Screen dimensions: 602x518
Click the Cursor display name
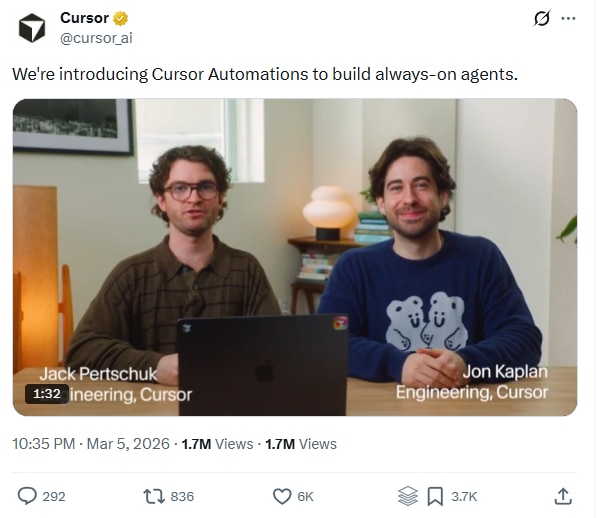coord(84,18)
